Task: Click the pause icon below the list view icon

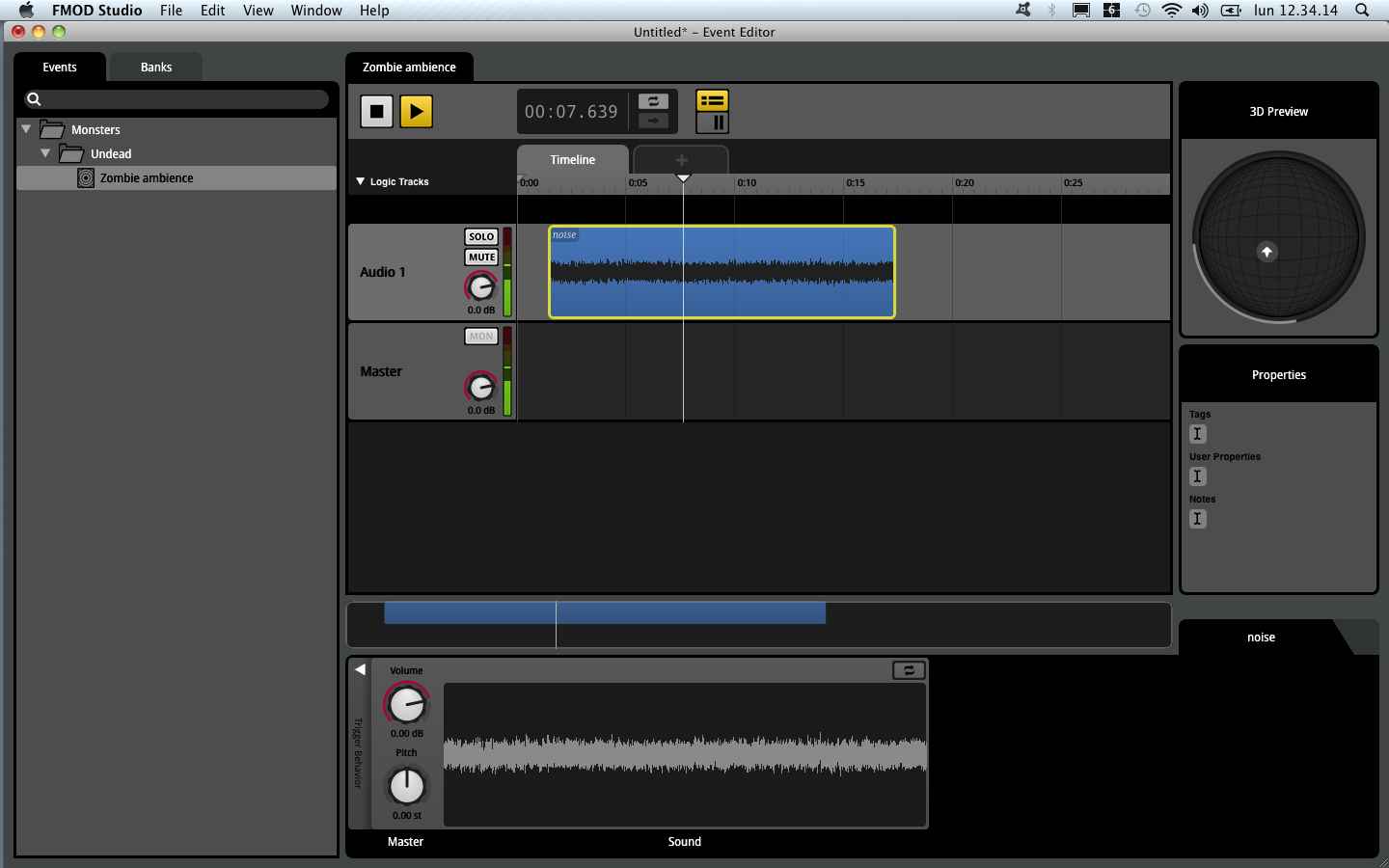Action: coord(712,122)
